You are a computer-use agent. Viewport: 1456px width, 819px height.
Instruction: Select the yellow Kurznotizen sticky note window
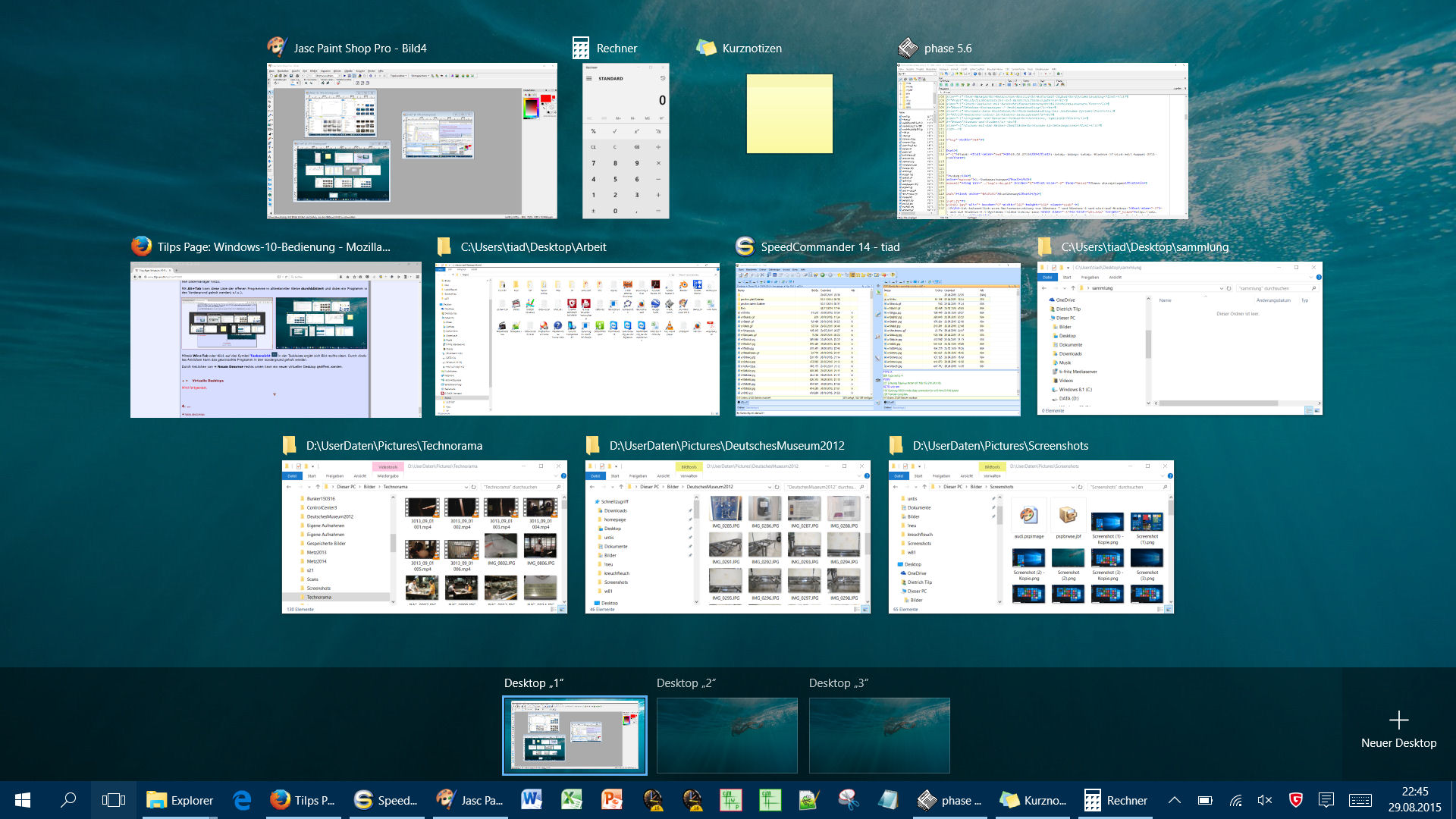tap(789, 114)
